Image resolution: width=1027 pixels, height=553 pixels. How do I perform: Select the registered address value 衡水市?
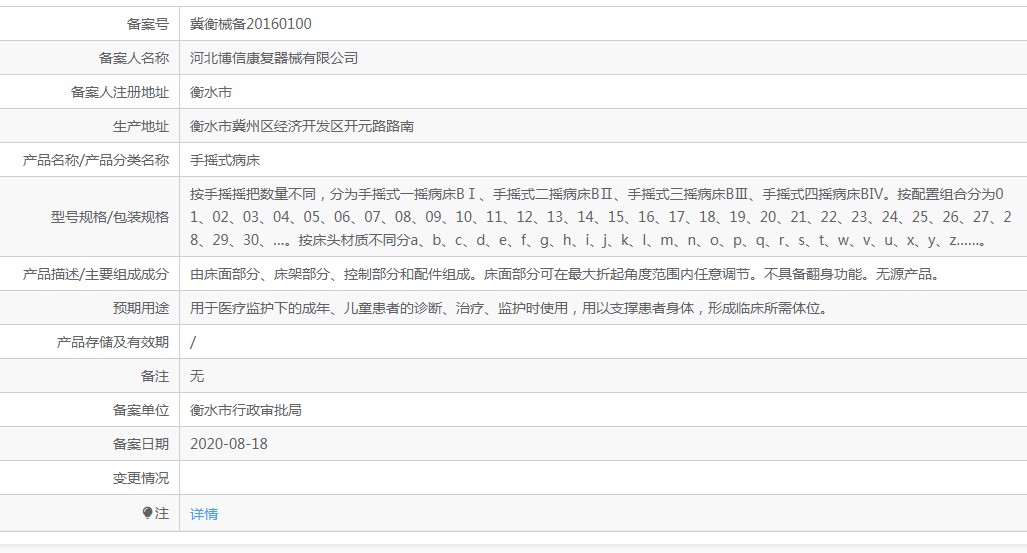(211, 92)
